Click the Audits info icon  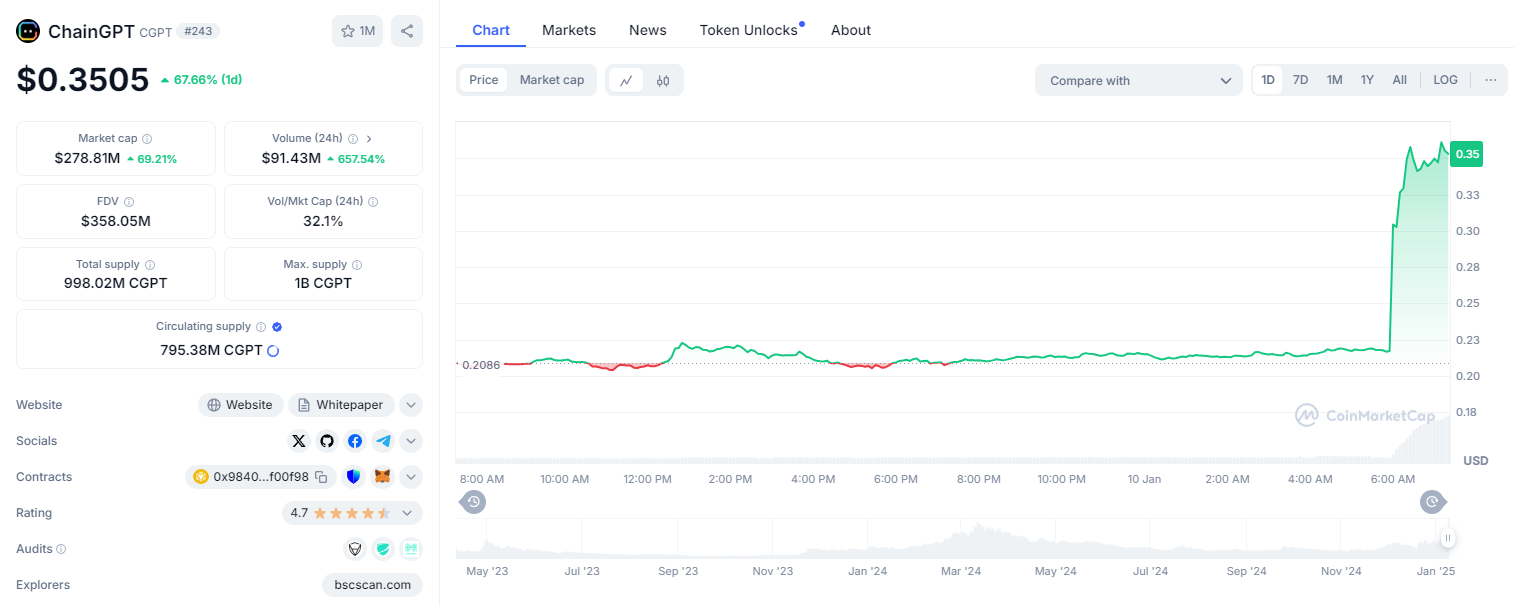click(x=61, y=549)
